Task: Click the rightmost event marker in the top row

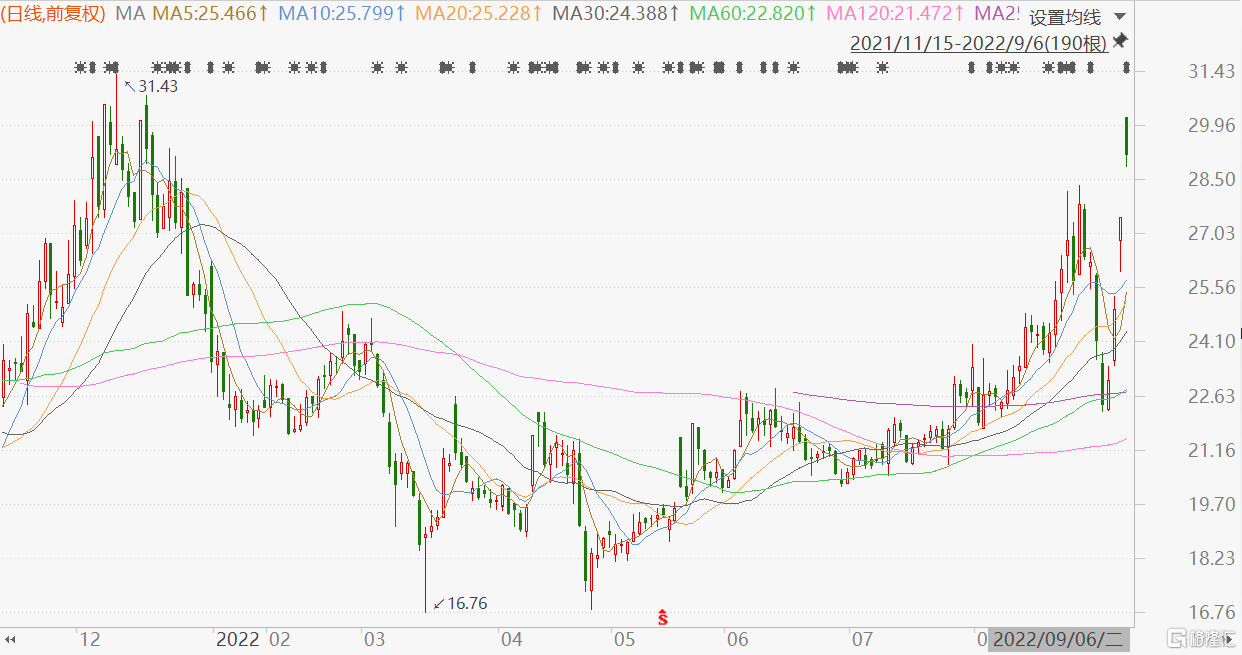Action: pos(1126,68)
